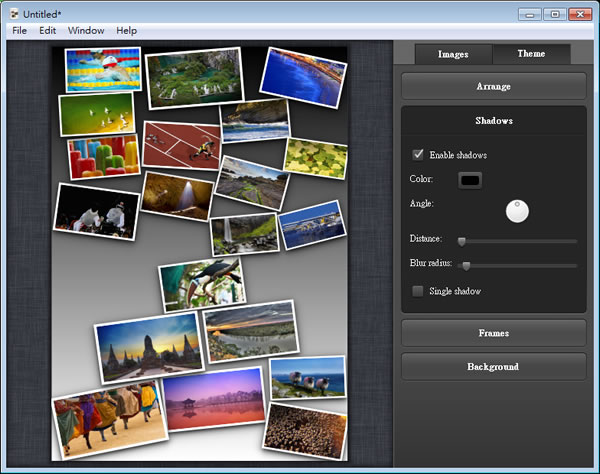Expand the Background section
This screenshot has height=474, width=600.
tap(494, 366)
